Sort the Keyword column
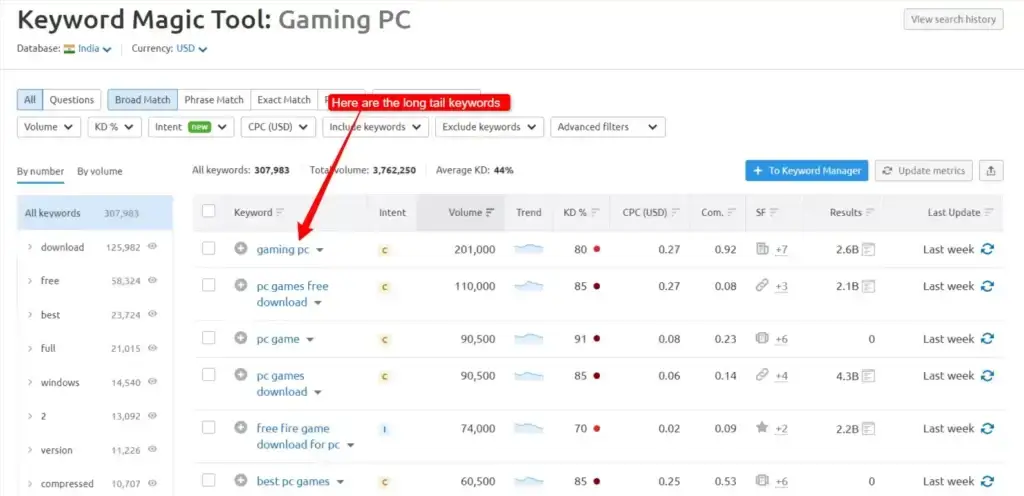Screen dimensions: 1024x496 point(280,212)
